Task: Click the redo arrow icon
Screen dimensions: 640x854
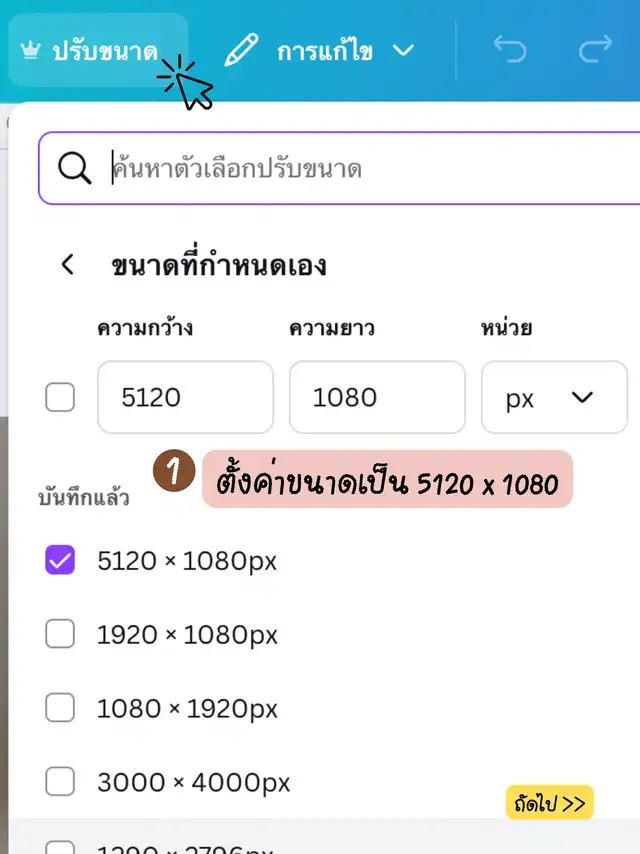Action: click(x=595, y=50)
